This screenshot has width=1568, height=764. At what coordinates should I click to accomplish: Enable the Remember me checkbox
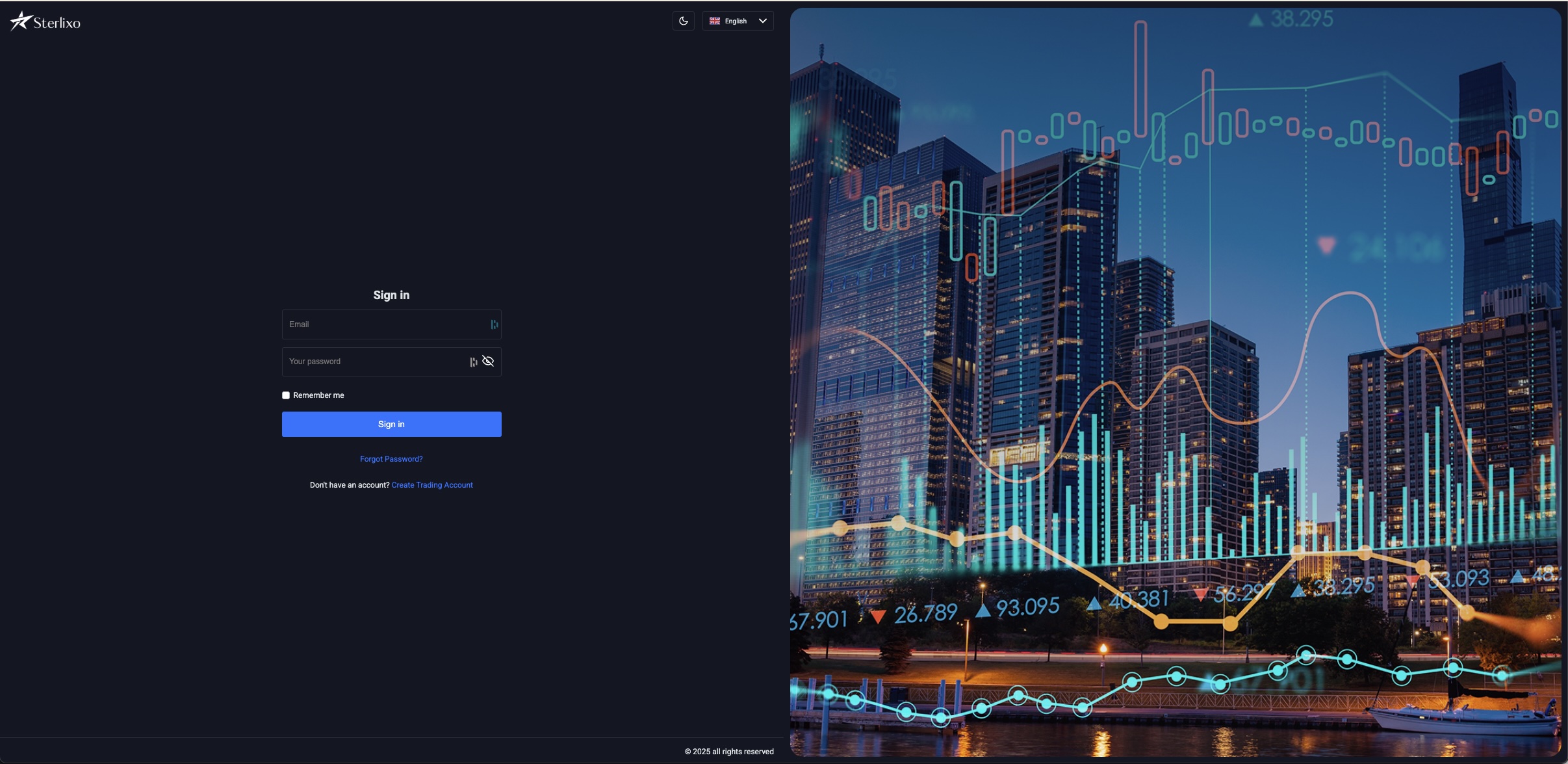286,395
